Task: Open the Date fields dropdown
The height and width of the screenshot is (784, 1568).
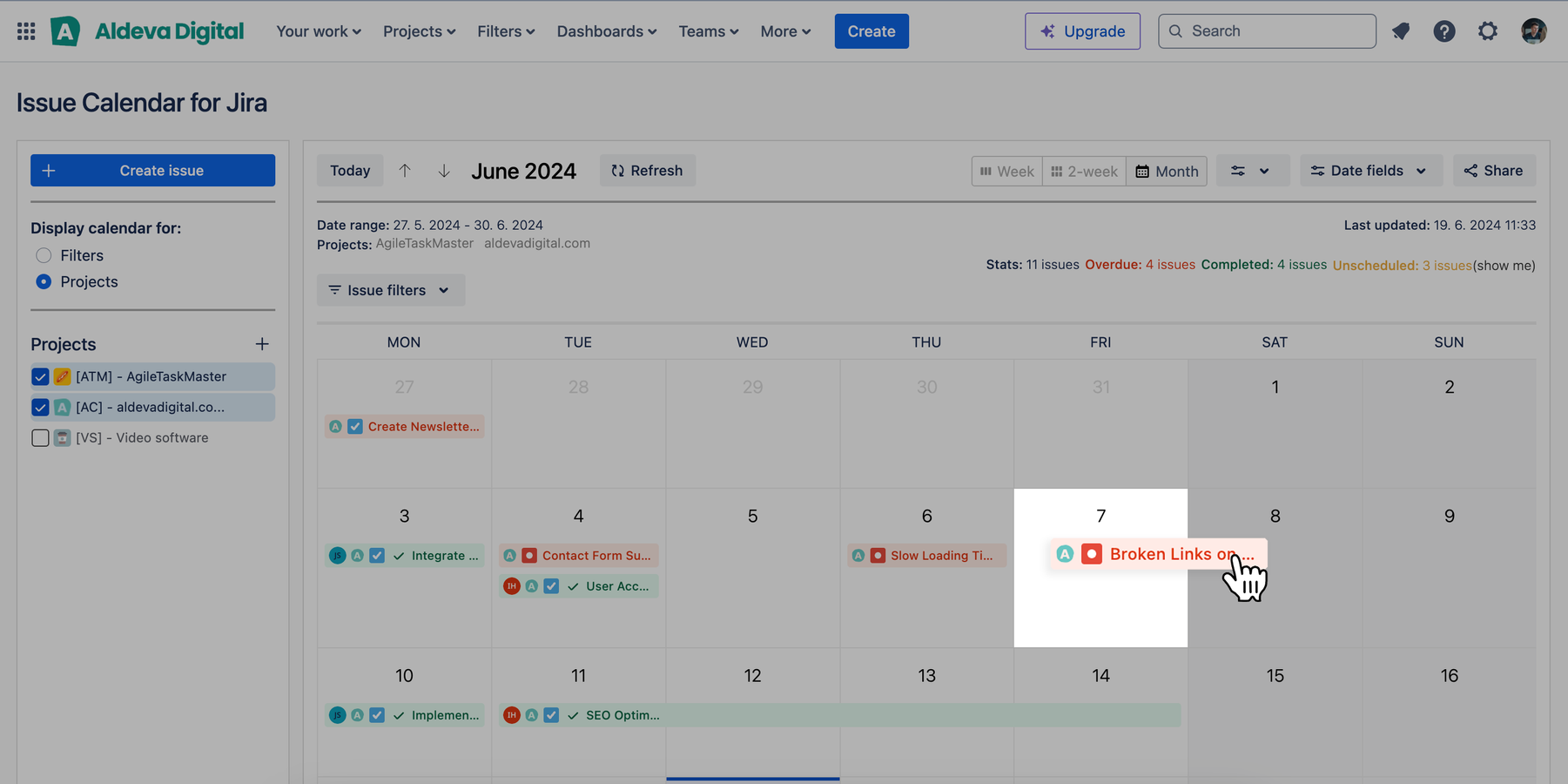Action: tap(1370, 171)
